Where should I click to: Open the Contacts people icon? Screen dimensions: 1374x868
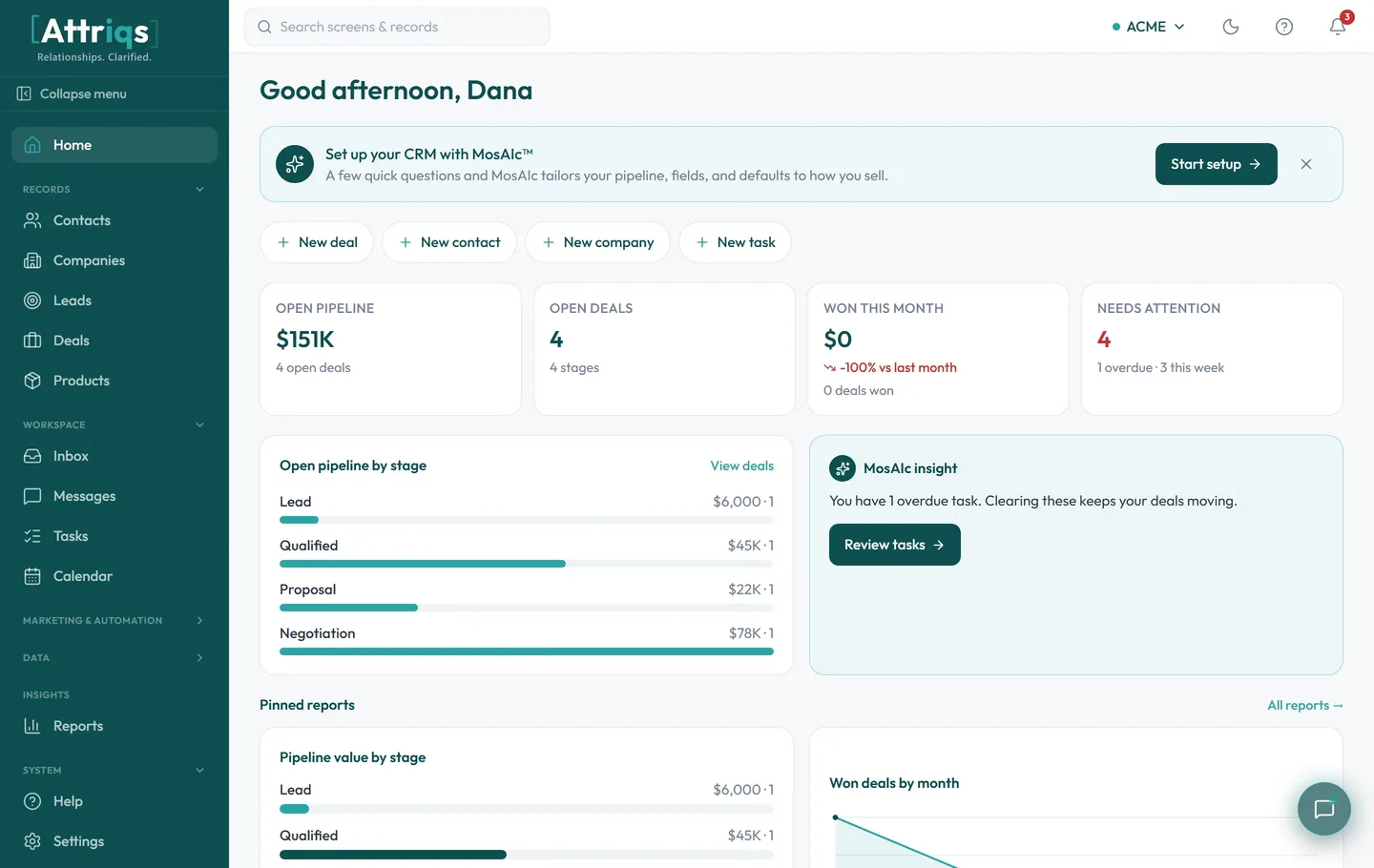(32, 220)
